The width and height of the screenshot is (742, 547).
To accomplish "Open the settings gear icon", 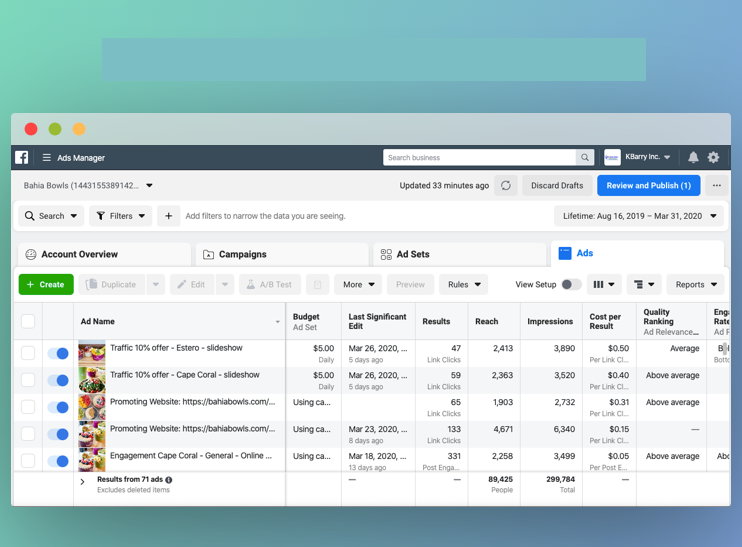I will click(x=713, y=157).
